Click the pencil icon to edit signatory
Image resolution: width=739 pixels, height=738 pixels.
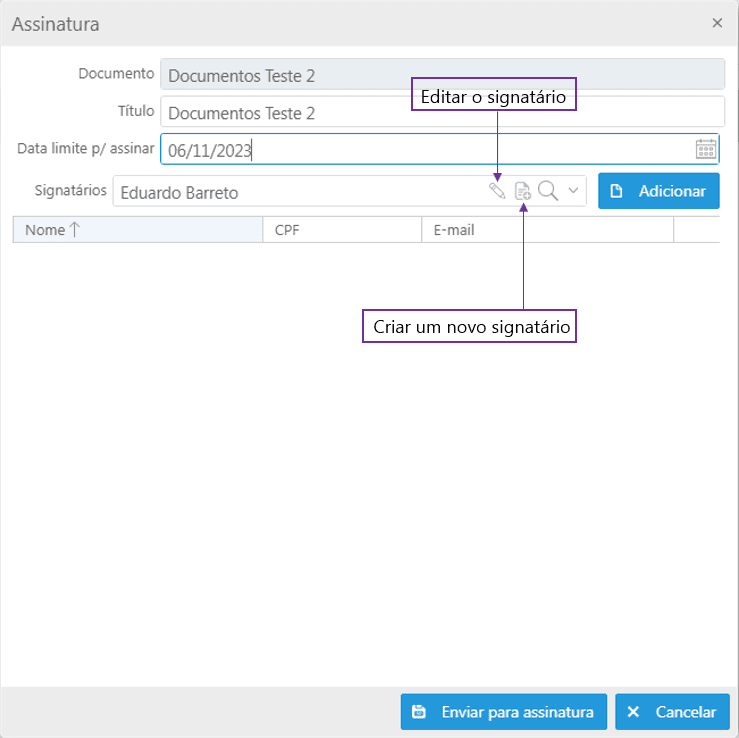(497, 191)
